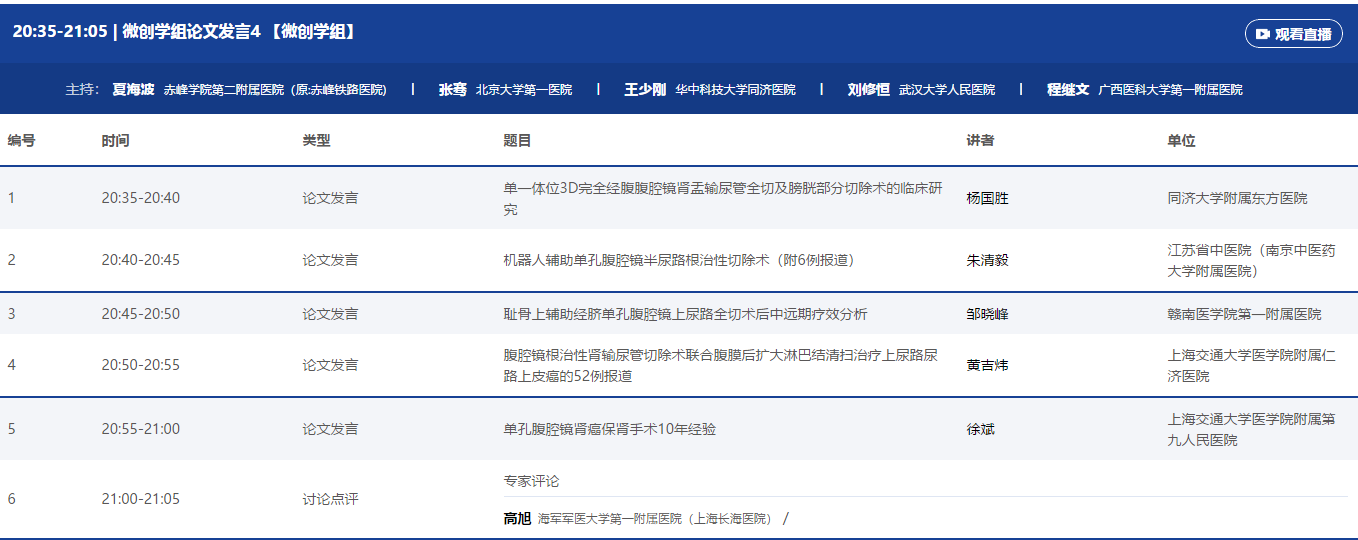Click the video camera icon in 观看直播

[1263, 34]
